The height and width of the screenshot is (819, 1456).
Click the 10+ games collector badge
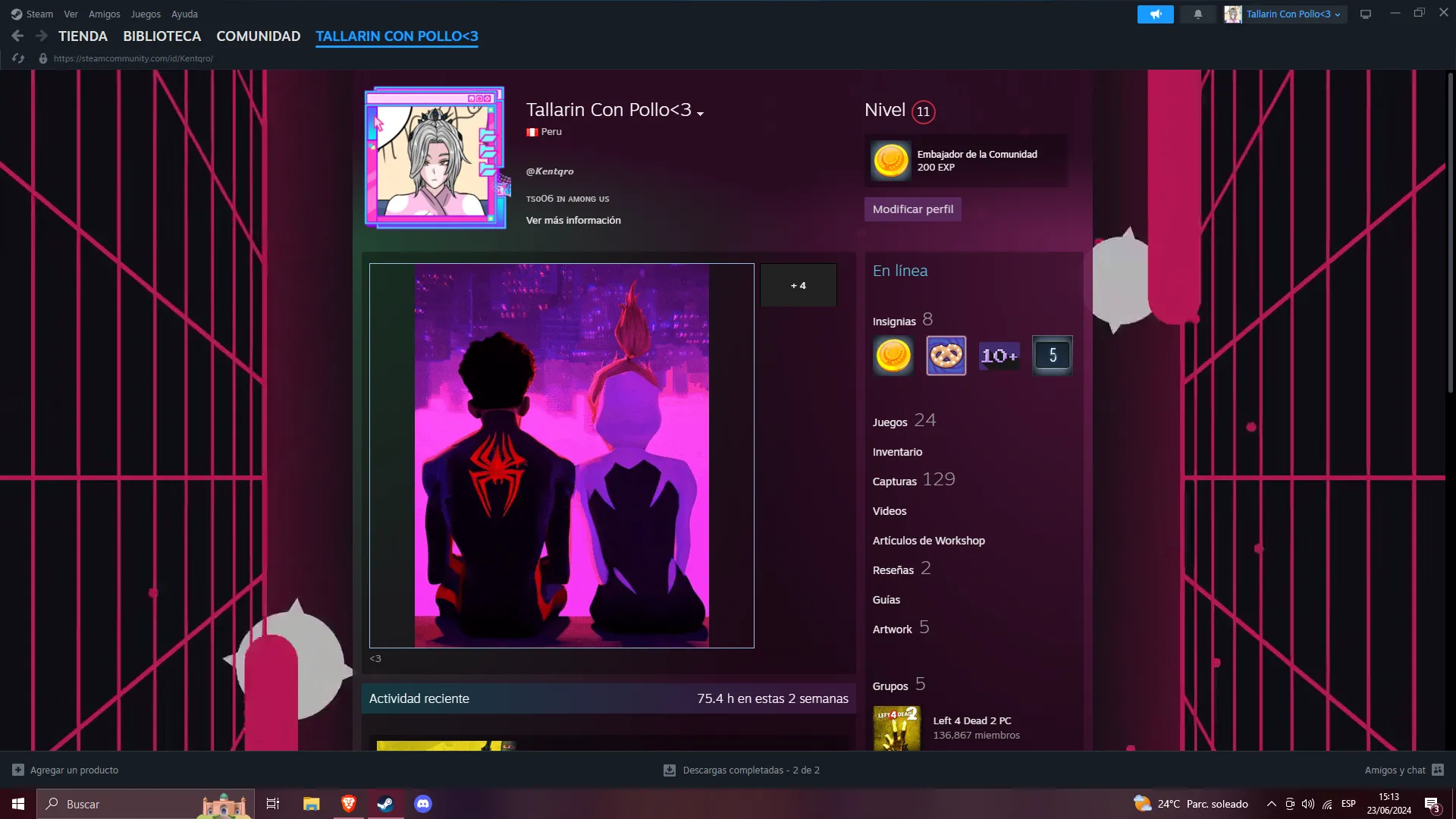point(999,356)
